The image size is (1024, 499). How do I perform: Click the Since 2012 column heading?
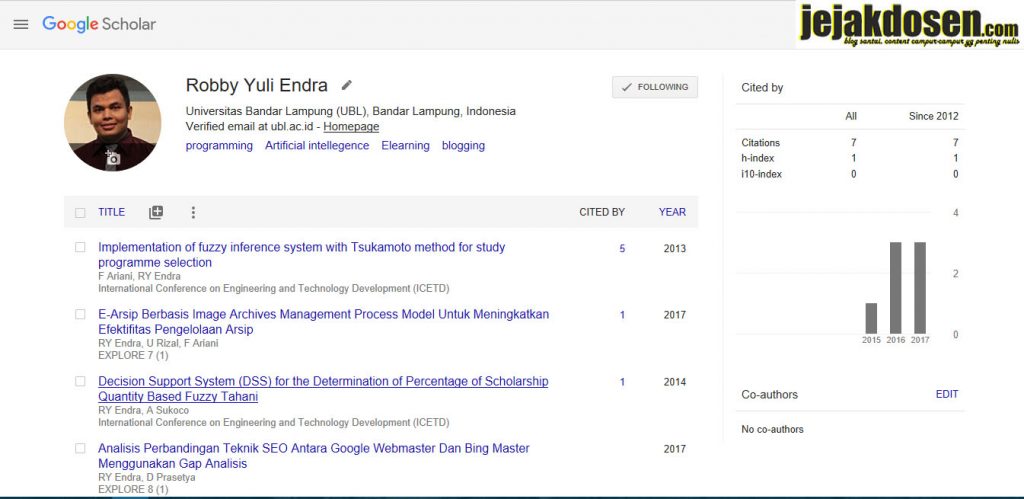point(934,116)
